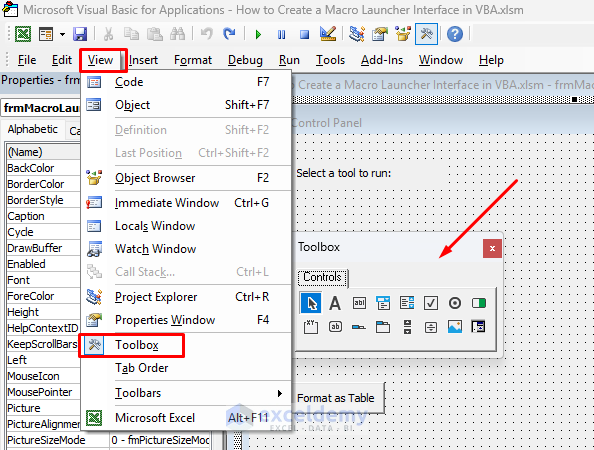Click the green Run Sub/UserForm icon
The width and height of the screenshot is (594, 450).
point(258,34)
